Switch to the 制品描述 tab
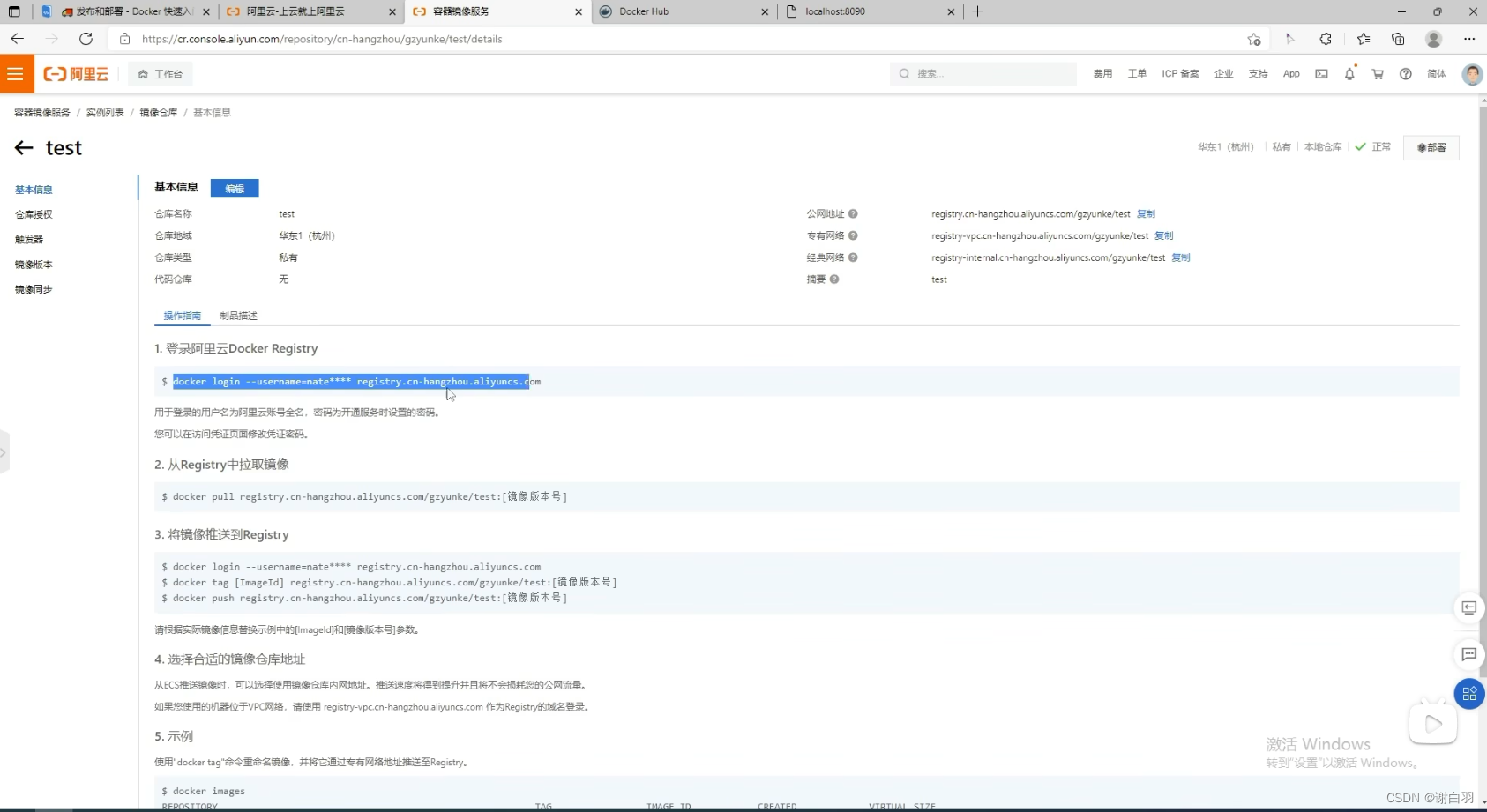Image resolution: width=1487 pixels, height=812 pixels. 238,316
